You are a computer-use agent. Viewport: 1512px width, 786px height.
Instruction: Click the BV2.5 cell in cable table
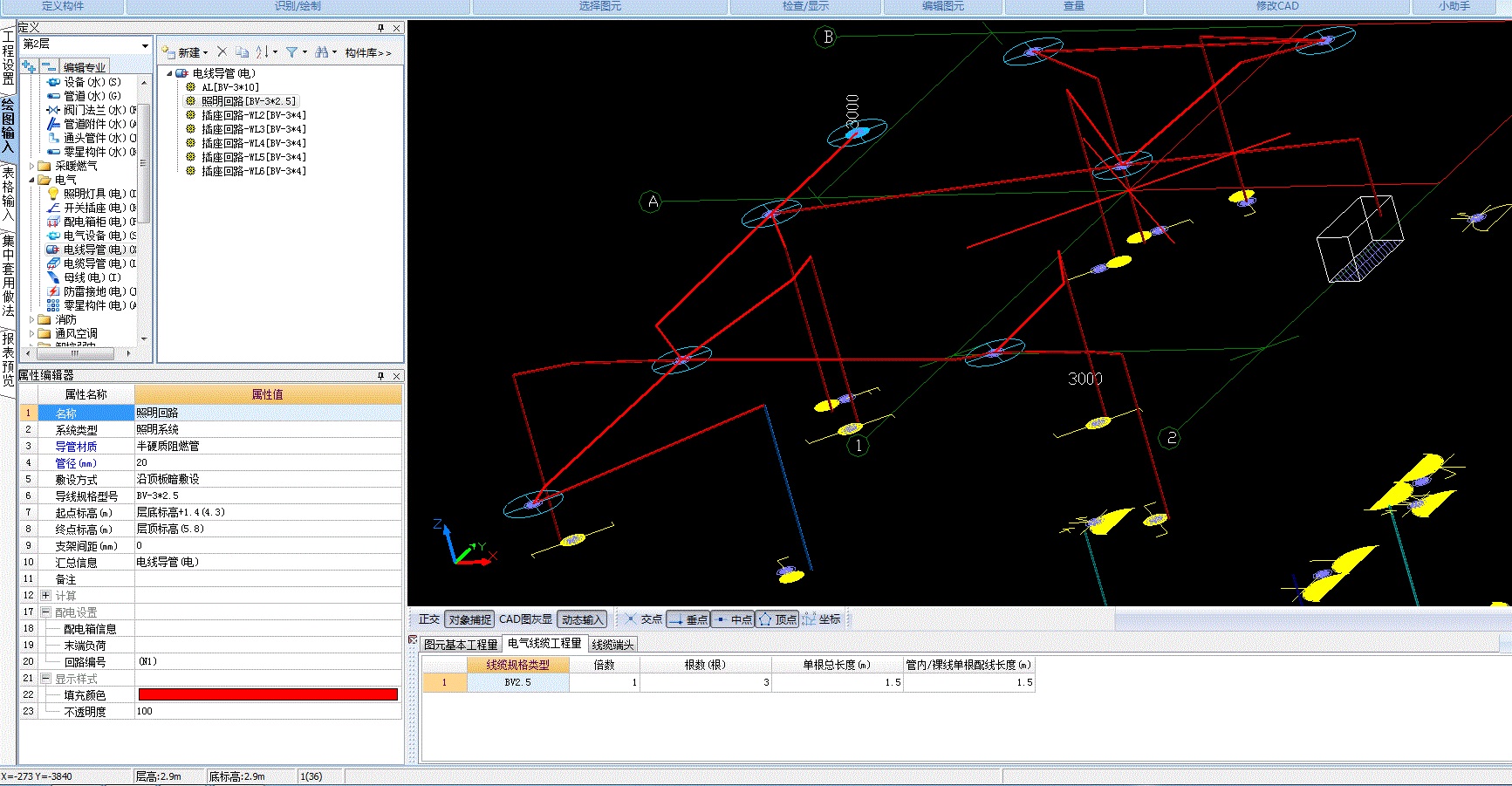518,682
